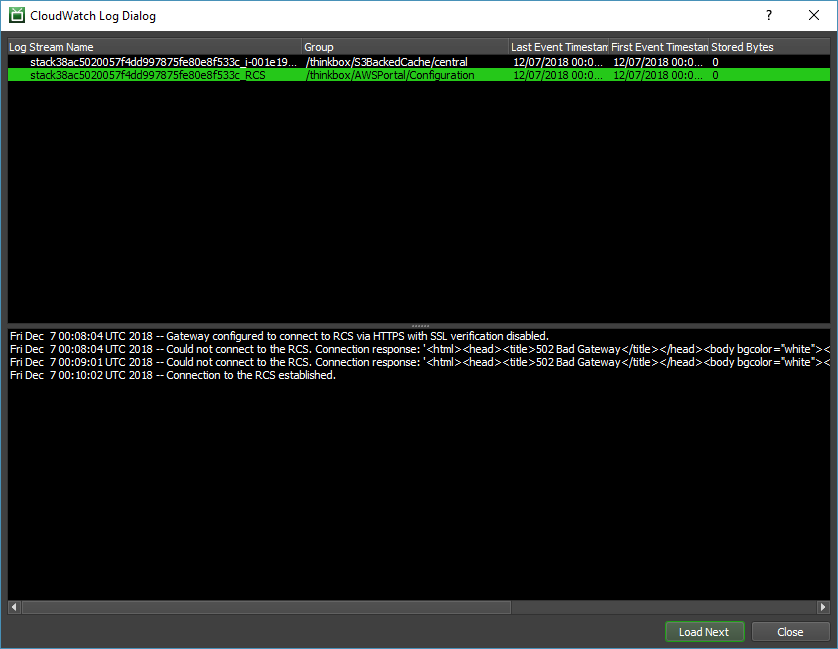
Task: Click First Event Timestamp cell of the S3BackedCache row
Action: (x=658, y=62)
